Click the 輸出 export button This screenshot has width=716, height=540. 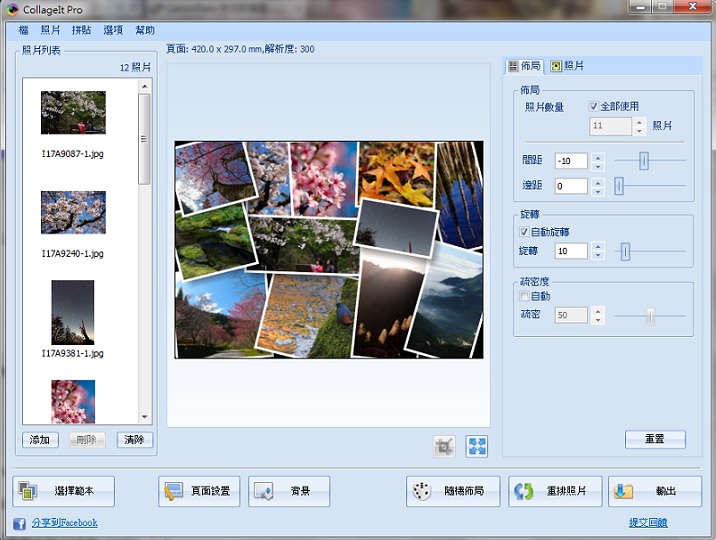(655, 491)
